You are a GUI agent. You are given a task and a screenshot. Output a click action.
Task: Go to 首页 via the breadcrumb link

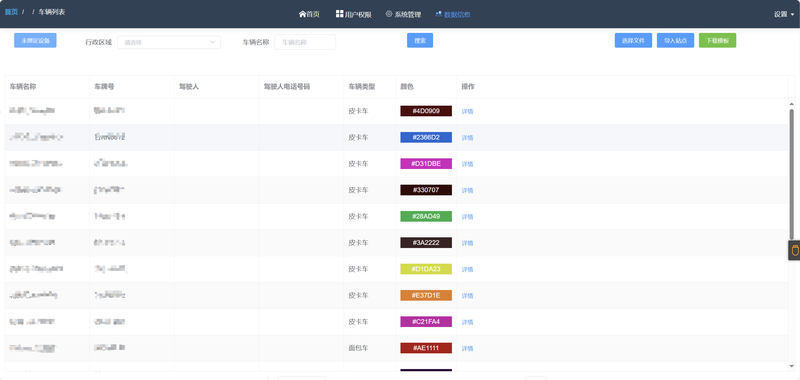[11, 11]
